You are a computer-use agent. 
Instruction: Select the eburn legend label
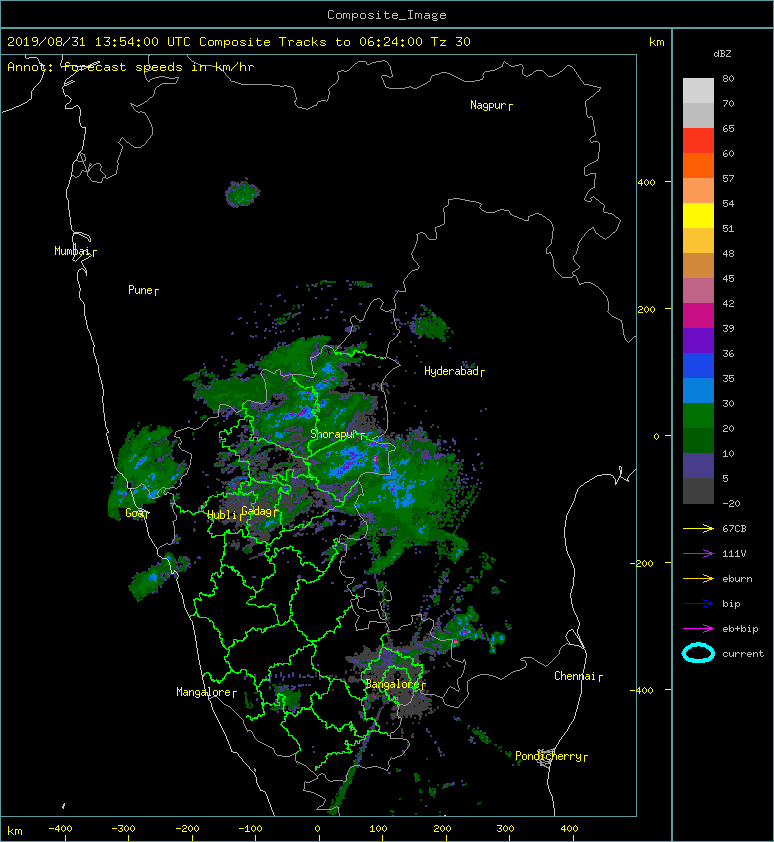click(x=737, y=579)
